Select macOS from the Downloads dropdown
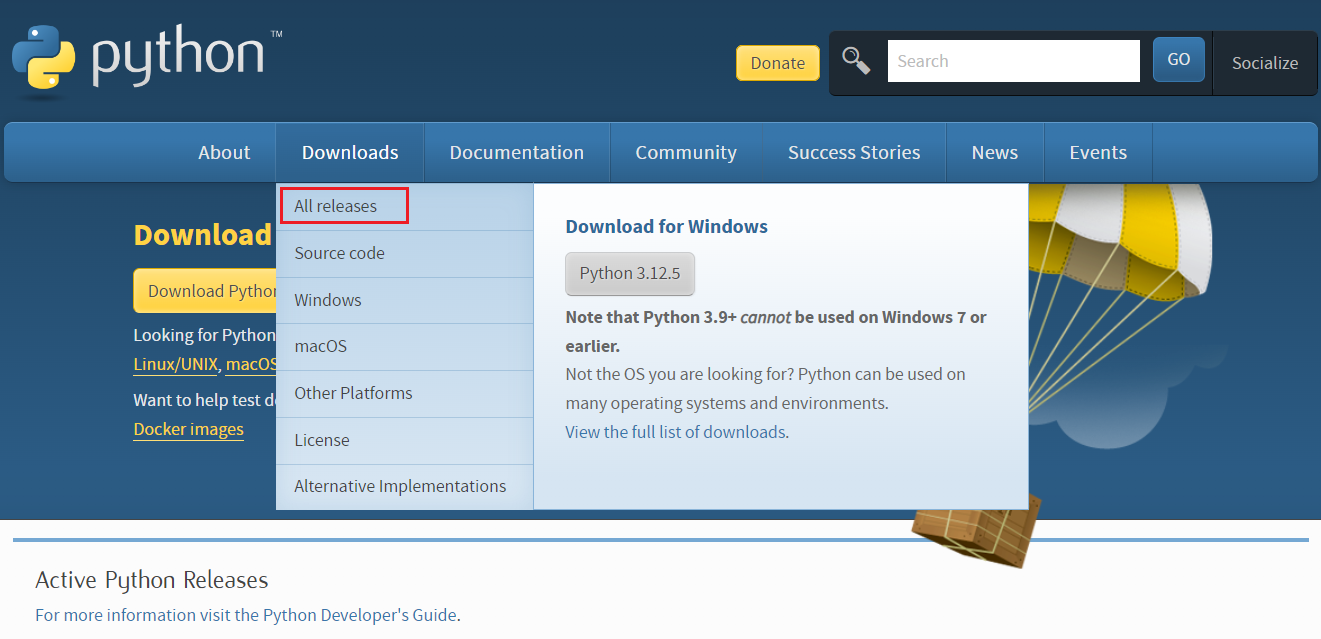The width and height of the screenshot is (1321, 639). (320, 346)
